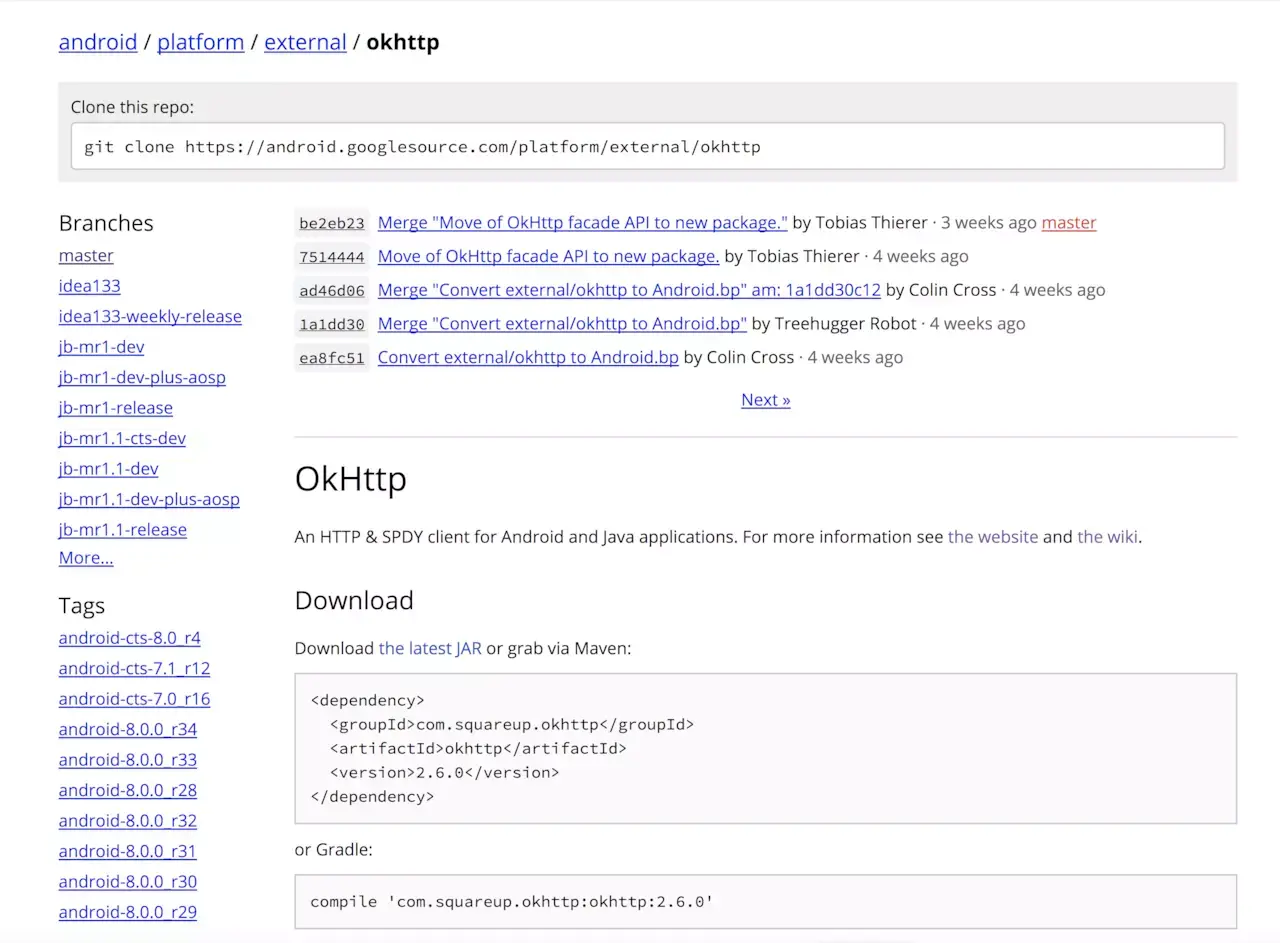Select tag android-8.0.0_r30
Image resolution: width=1280 pixels, height=943 pixels.
[x=128, y=882]
